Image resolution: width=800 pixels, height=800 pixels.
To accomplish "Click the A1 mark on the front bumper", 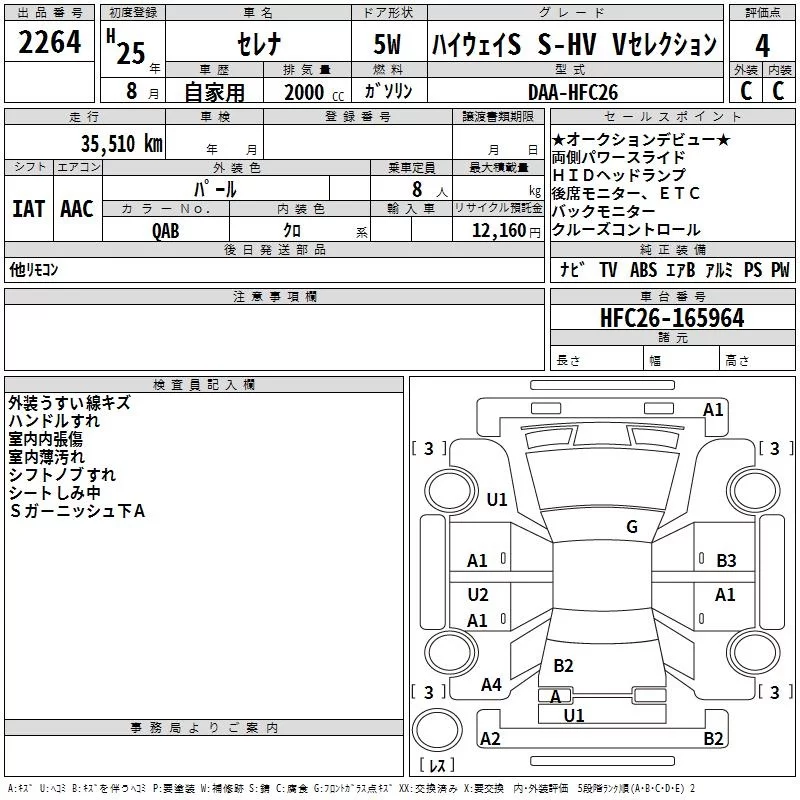I will click(713, 410).
